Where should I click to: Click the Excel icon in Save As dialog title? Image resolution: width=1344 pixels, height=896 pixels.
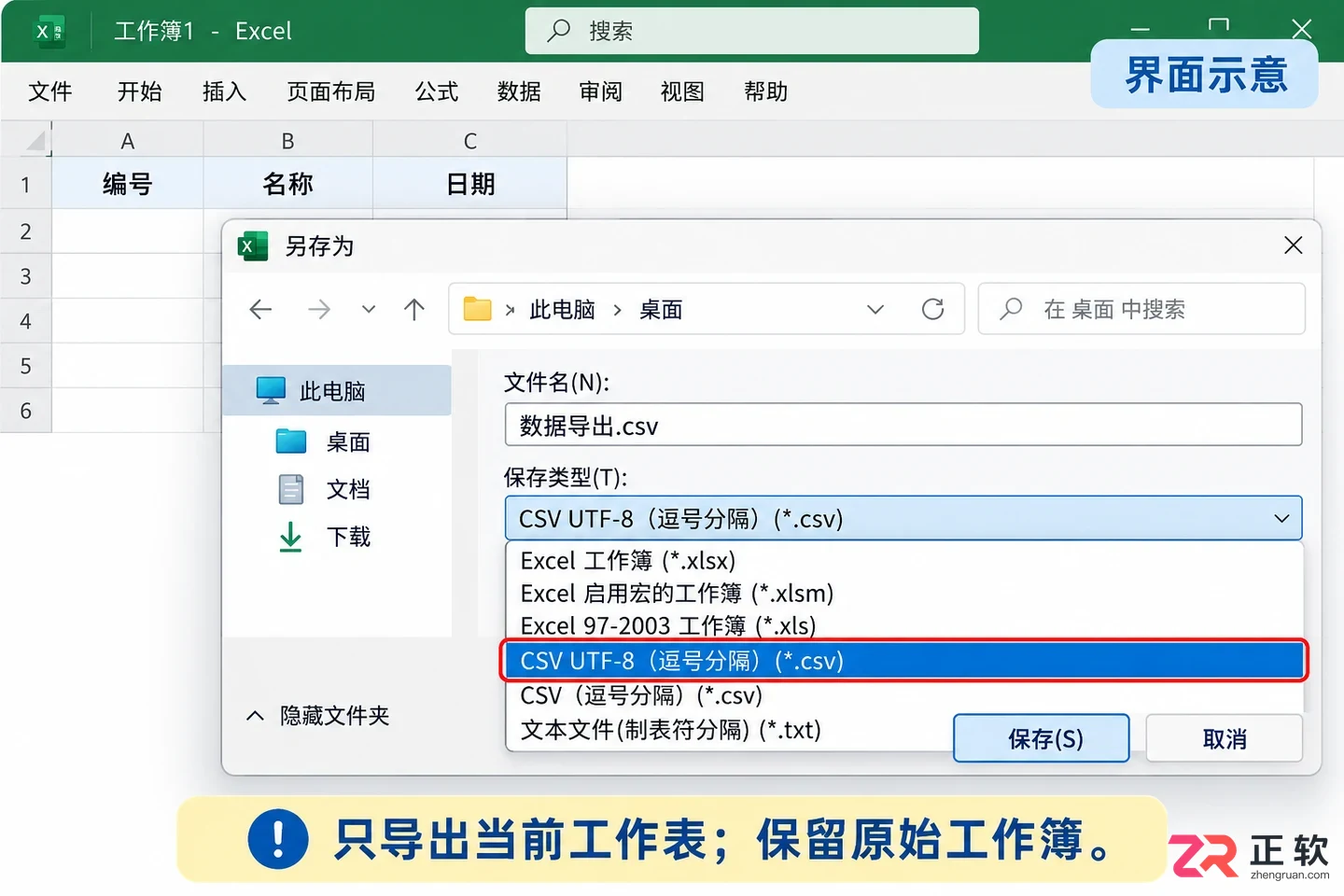click(253, 245)
